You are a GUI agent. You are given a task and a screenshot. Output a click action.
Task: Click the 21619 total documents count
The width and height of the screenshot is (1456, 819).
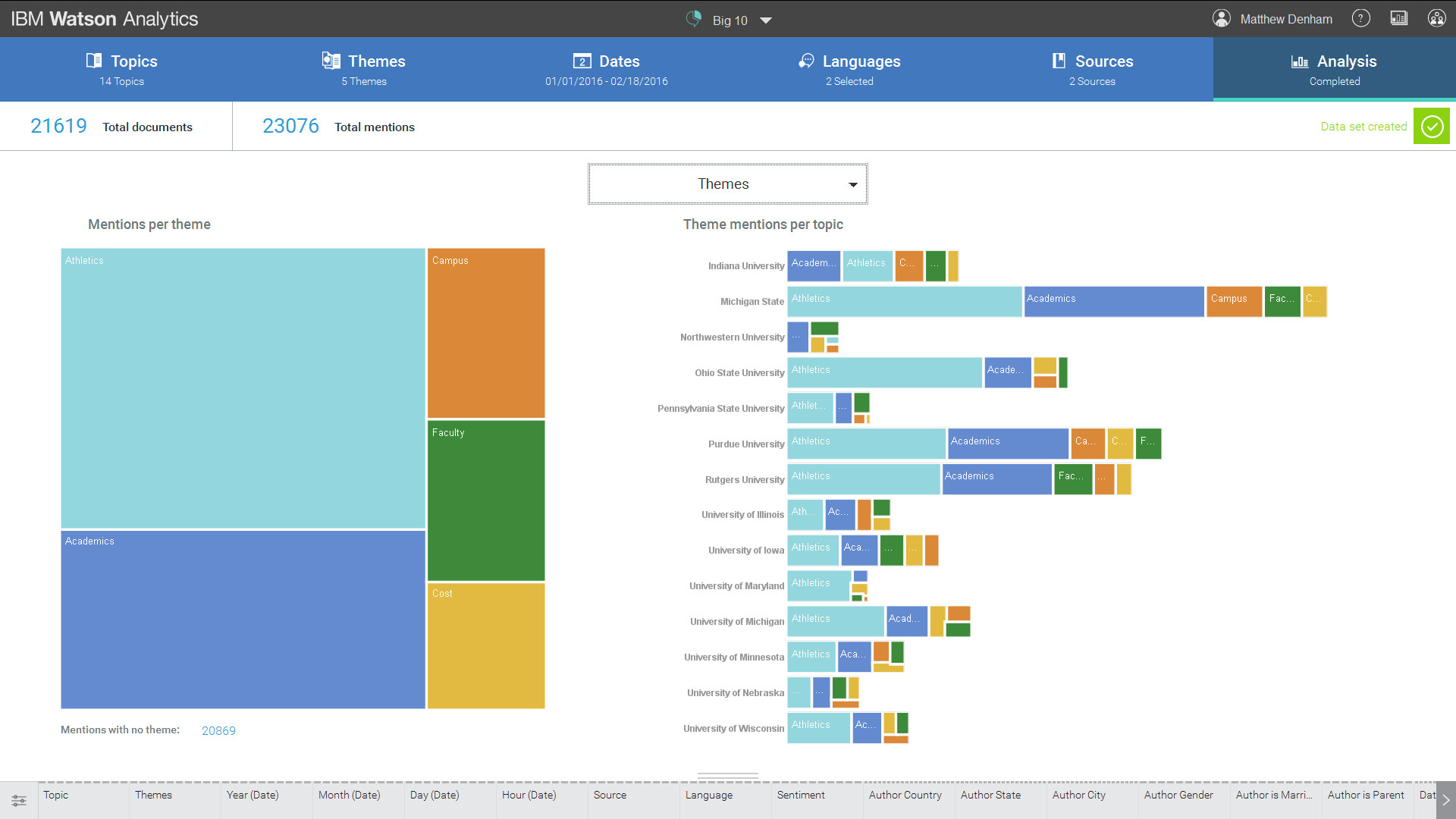[58, 126]
